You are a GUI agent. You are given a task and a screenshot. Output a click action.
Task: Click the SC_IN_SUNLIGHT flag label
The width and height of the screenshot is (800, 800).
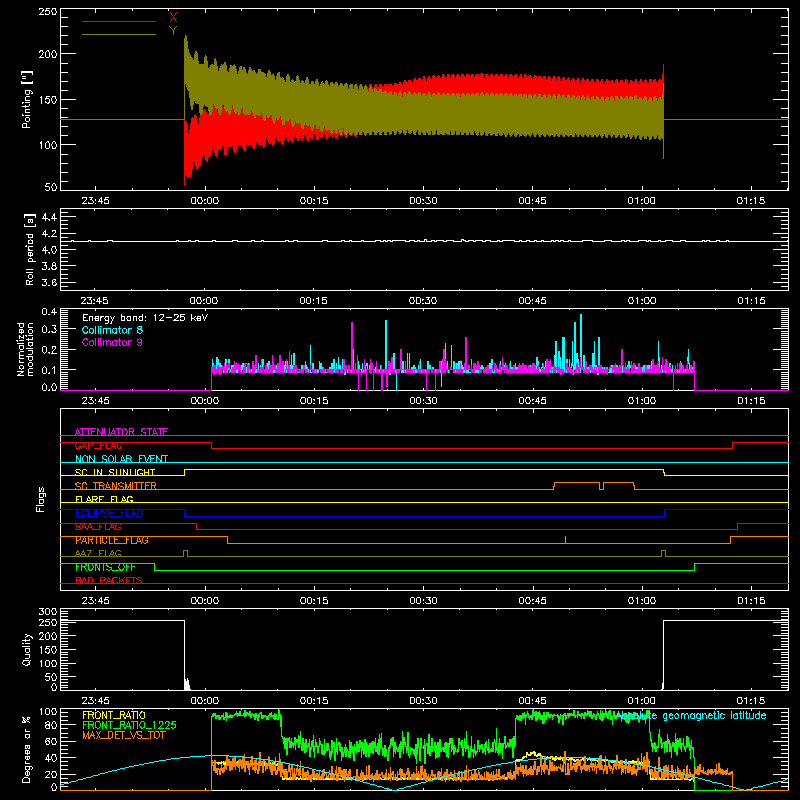coord(115,472)
